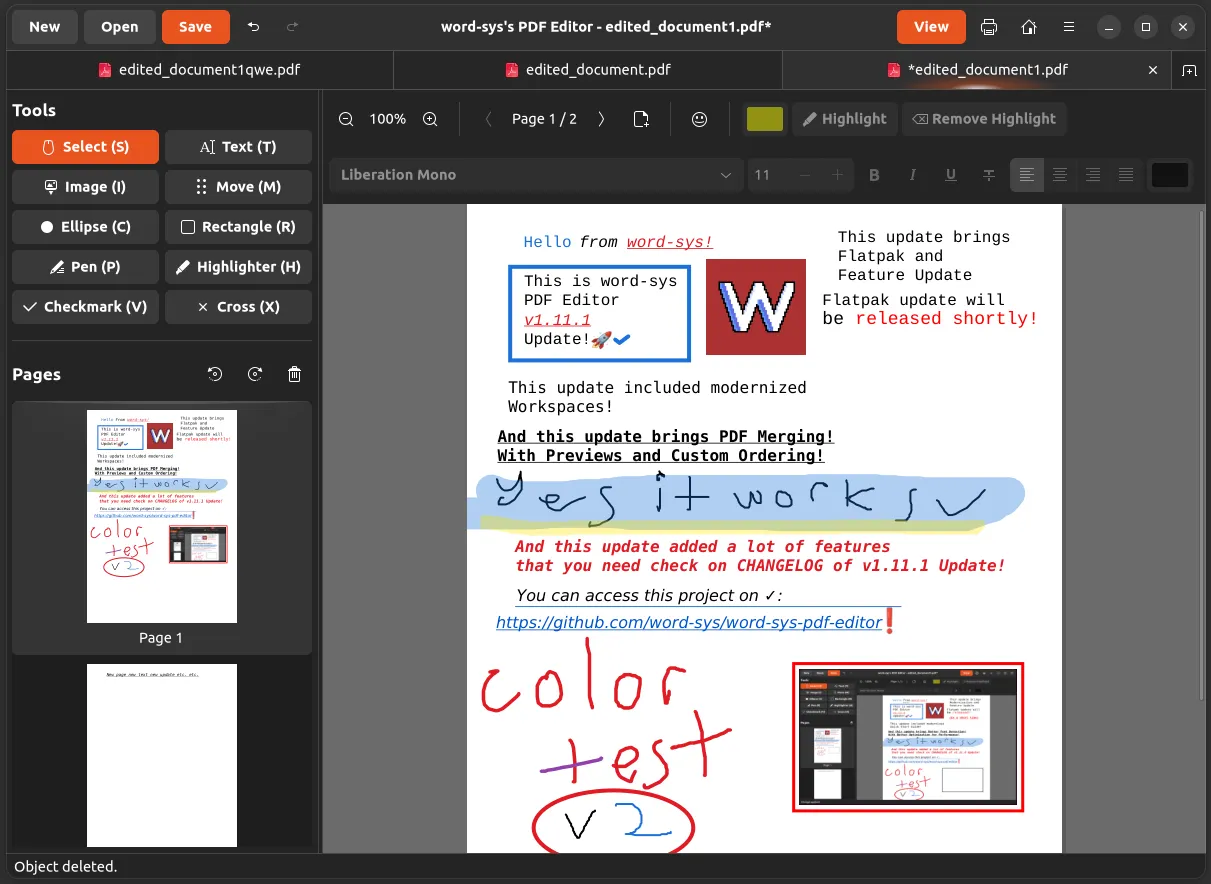Click the 'Page 1 / 2' indicator
Viewport: 1211px width, 884px height.
(544, 119)
